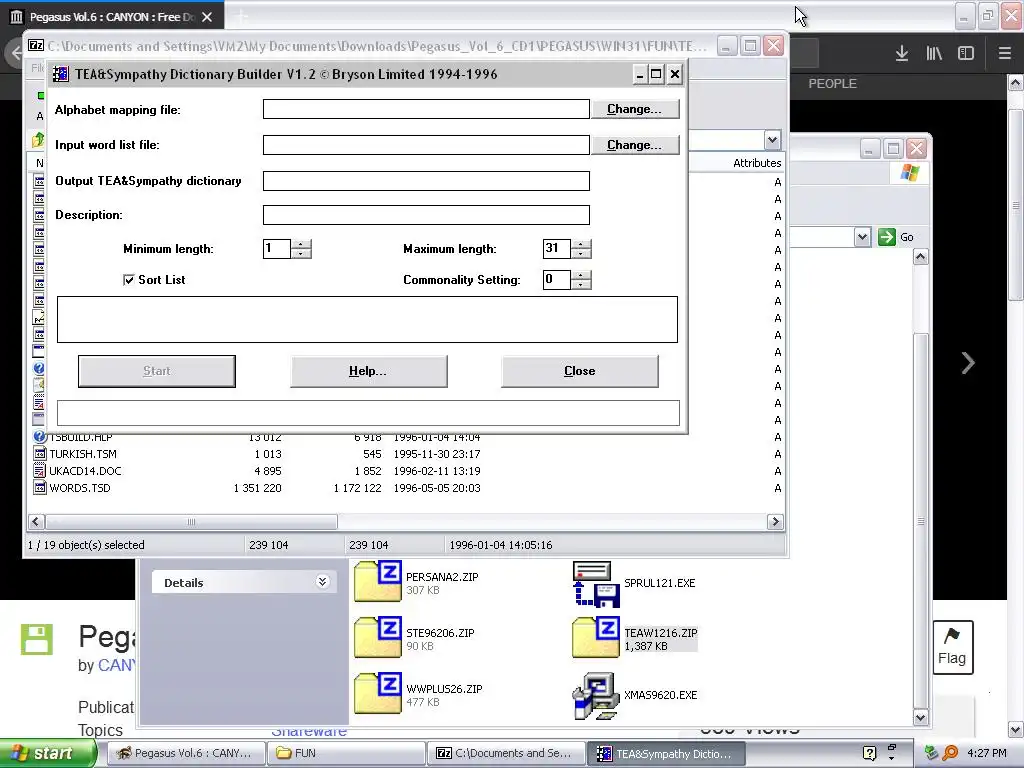The image size is (1024, 768).
Task: Click the Maximum length value box
Action: point(556,248)
